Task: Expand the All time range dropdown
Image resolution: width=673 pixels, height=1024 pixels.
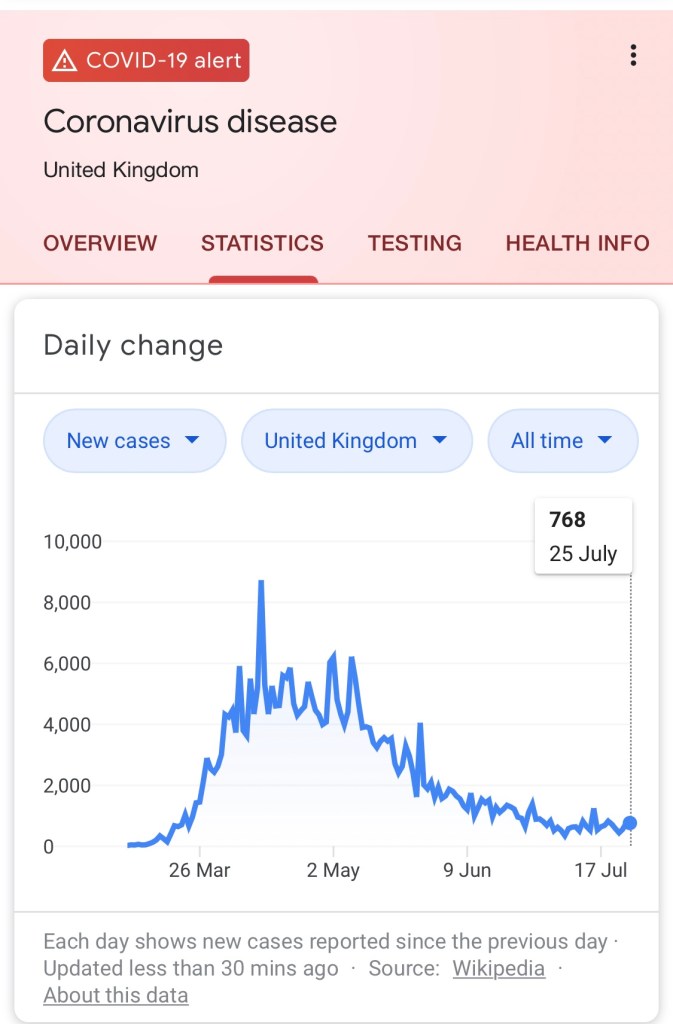Action: tap(562, 440)
